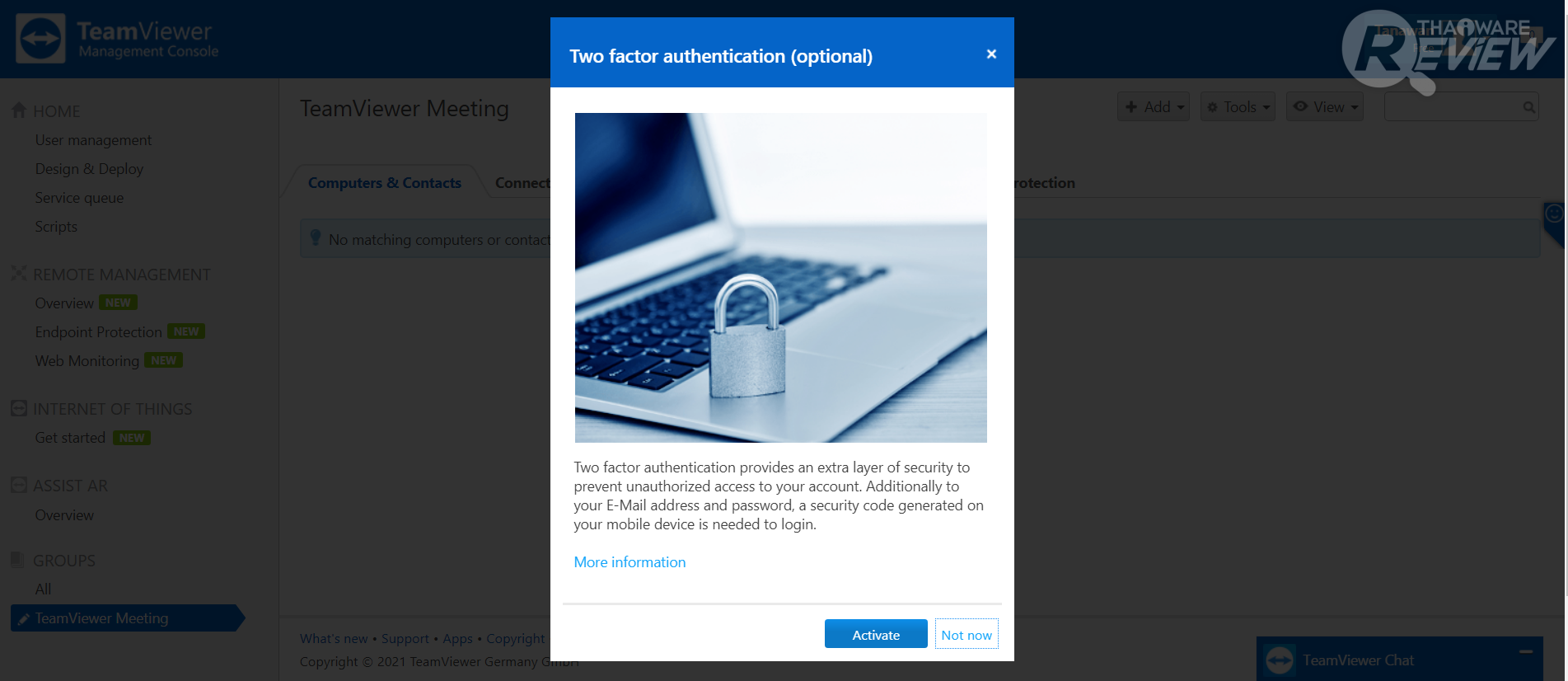Minimize the TeamViewer Chat panel
This screenshot has height=681, width=1568.
(1526, 651)
